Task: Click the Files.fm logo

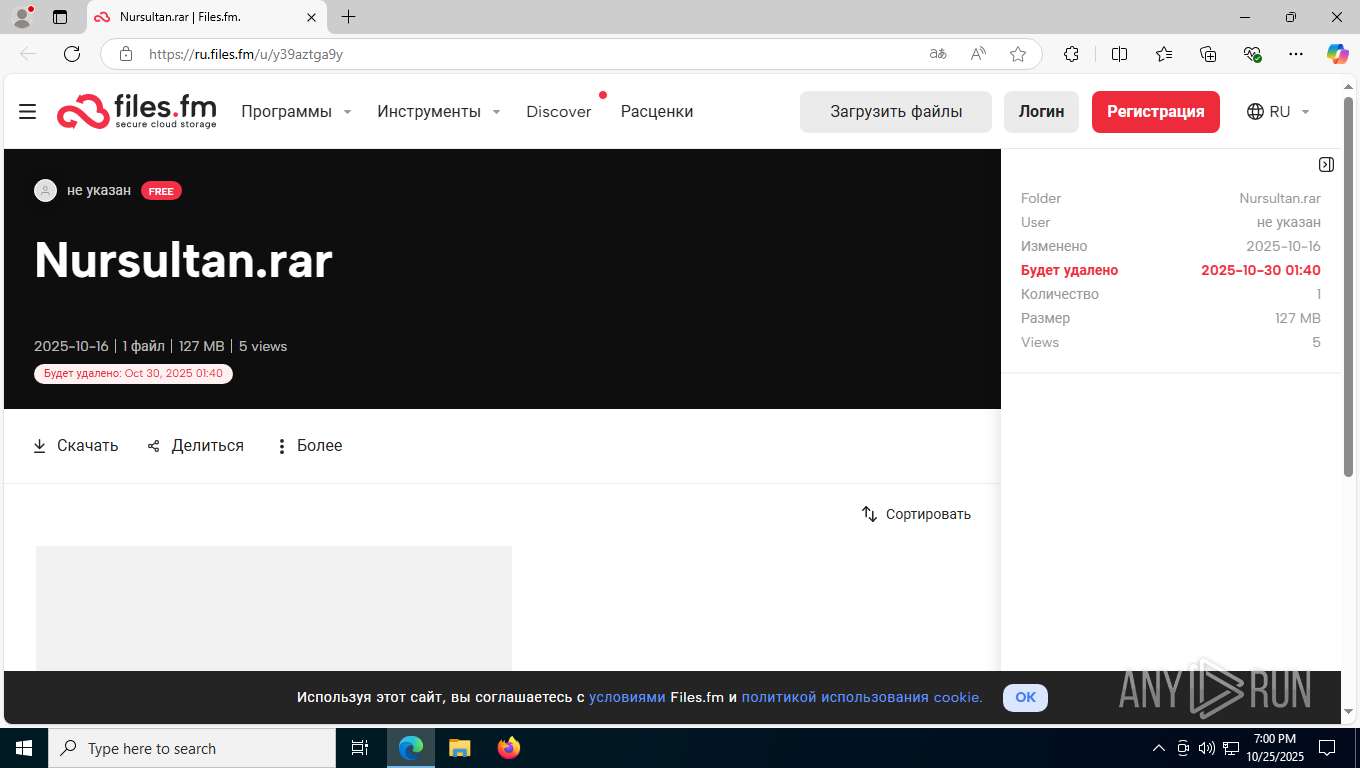Action: [137, 111]
